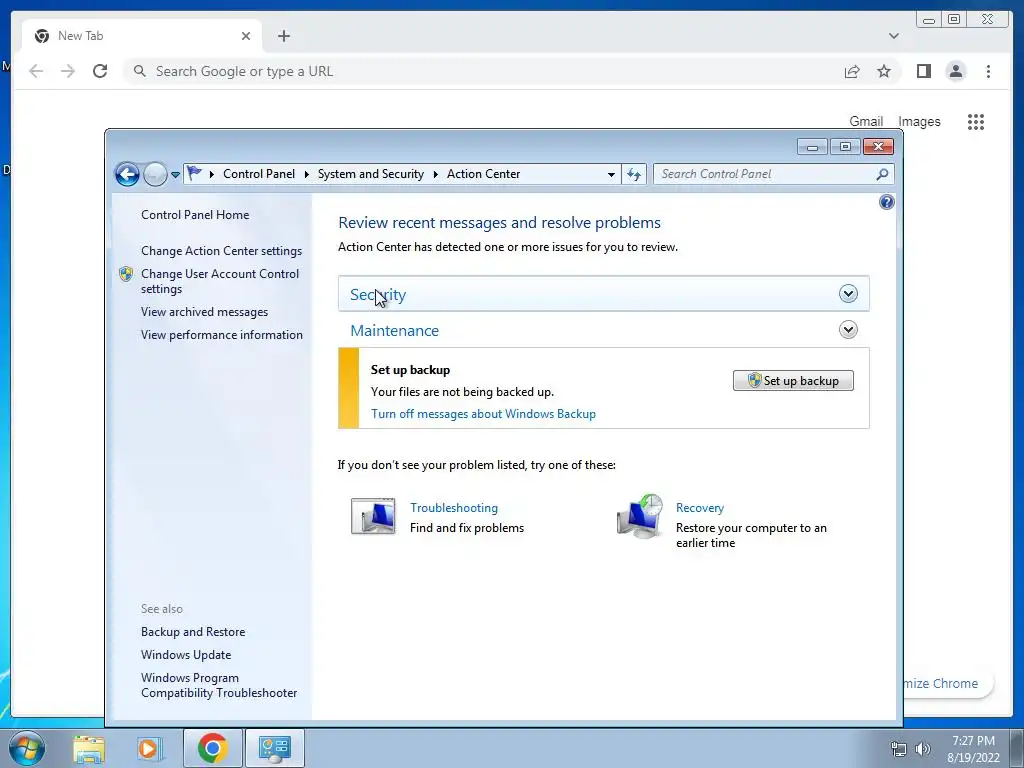The image size is (1024, 768).
Task: Click the Security section heading
Action: coord(378,295)
